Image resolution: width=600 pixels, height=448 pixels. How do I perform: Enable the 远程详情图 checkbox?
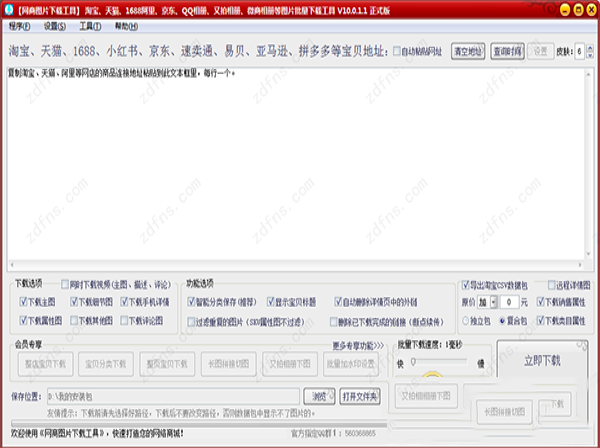[x=551, y=285]
